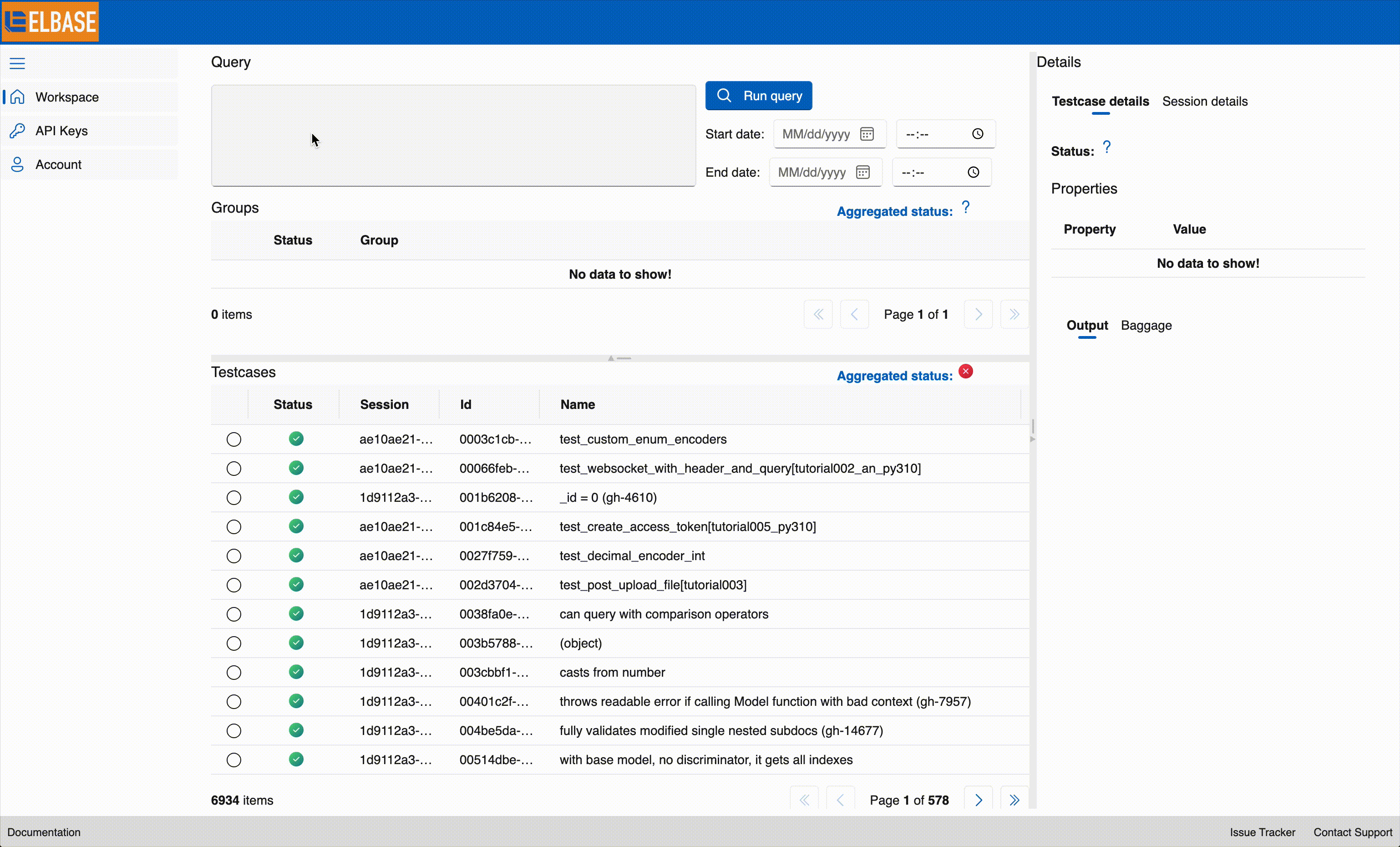Viewport: 1400px width, 847px height.
Task: Go to first Groups page
Action: click(x=818, y=314)
